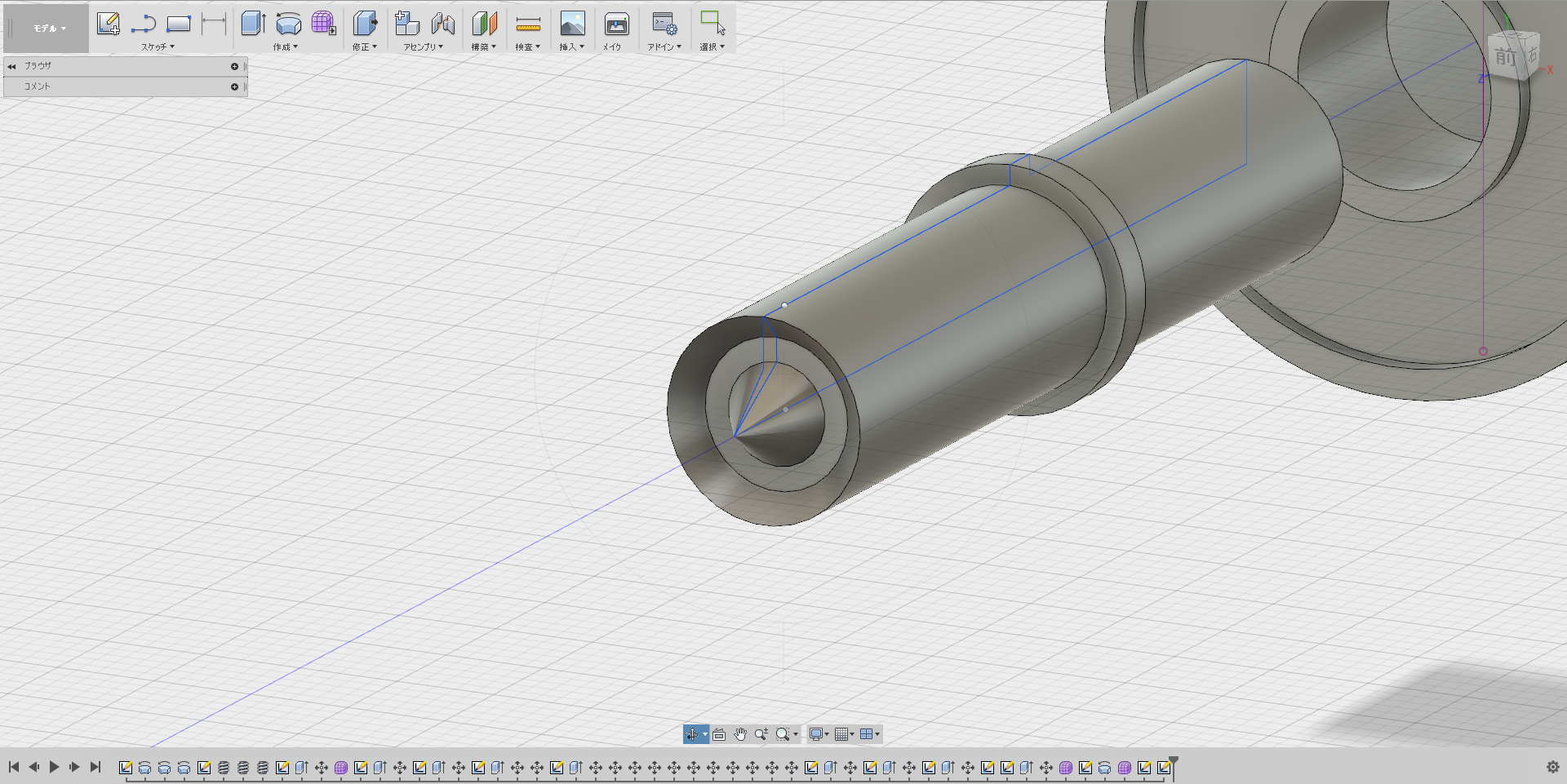Expand the アドイン menu
This screenshot has width=1567, height=784.
pos(664,47)
